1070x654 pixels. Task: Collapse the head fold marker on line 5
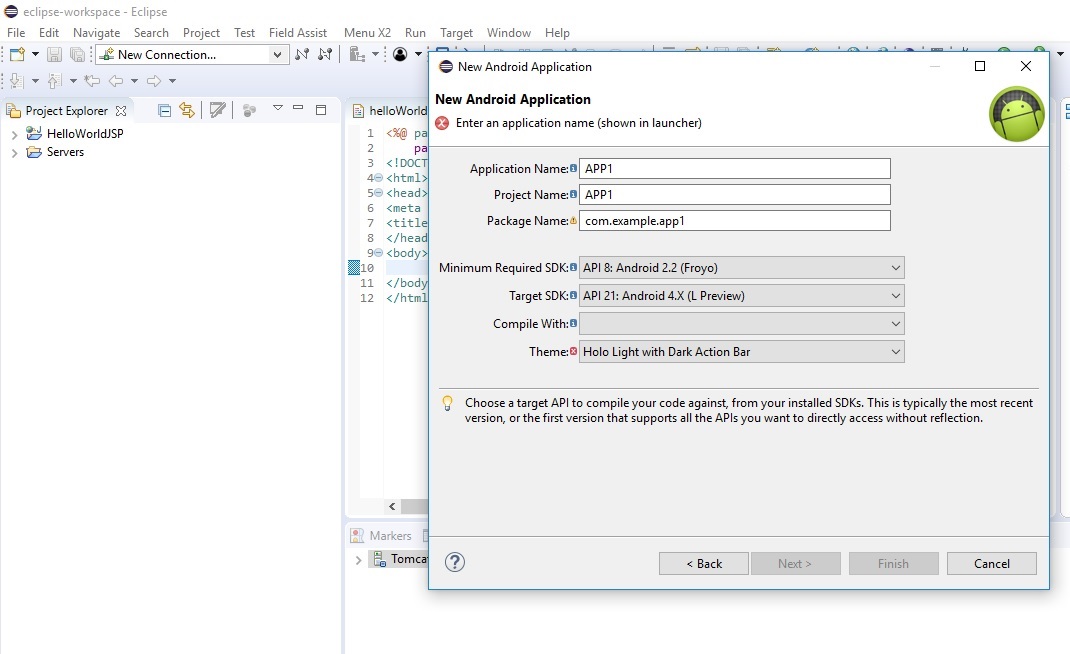pos(379,193)
